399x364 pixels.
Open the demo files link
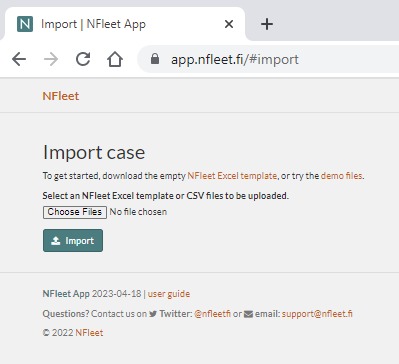point(342,176)
